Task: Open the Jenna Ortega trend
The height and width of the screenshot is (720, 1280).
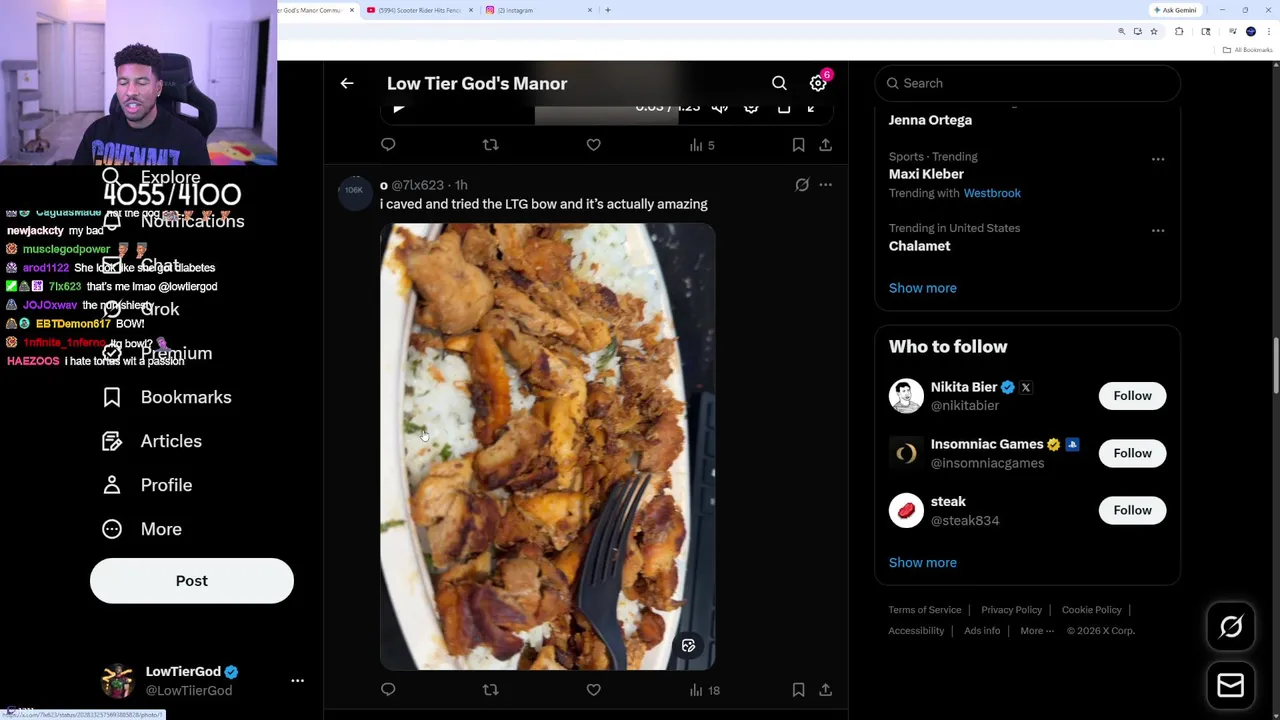Action: [x=930, y=120]
